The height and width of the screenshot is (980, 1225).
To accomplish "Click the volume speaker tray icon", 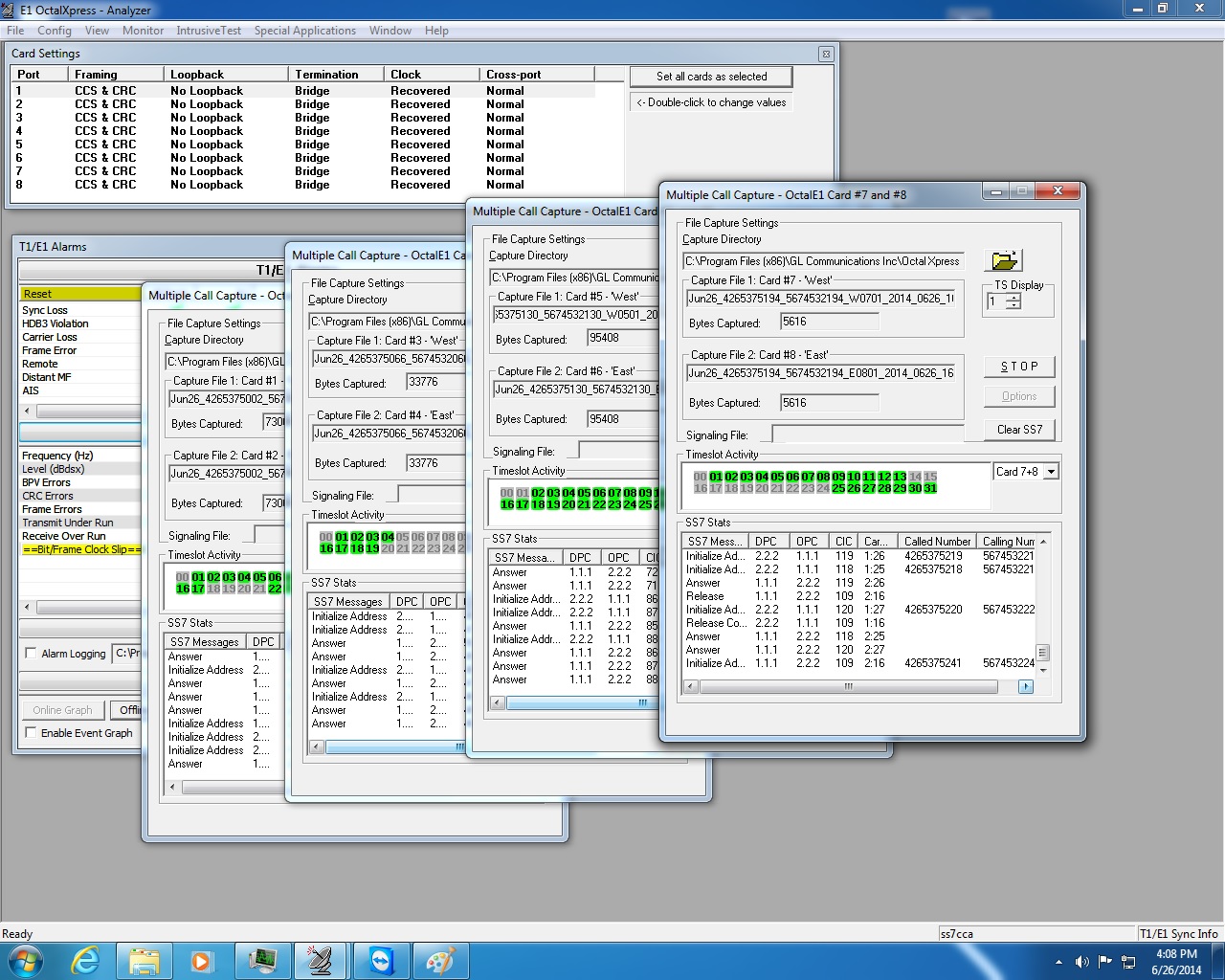I will click(1081, 962).
